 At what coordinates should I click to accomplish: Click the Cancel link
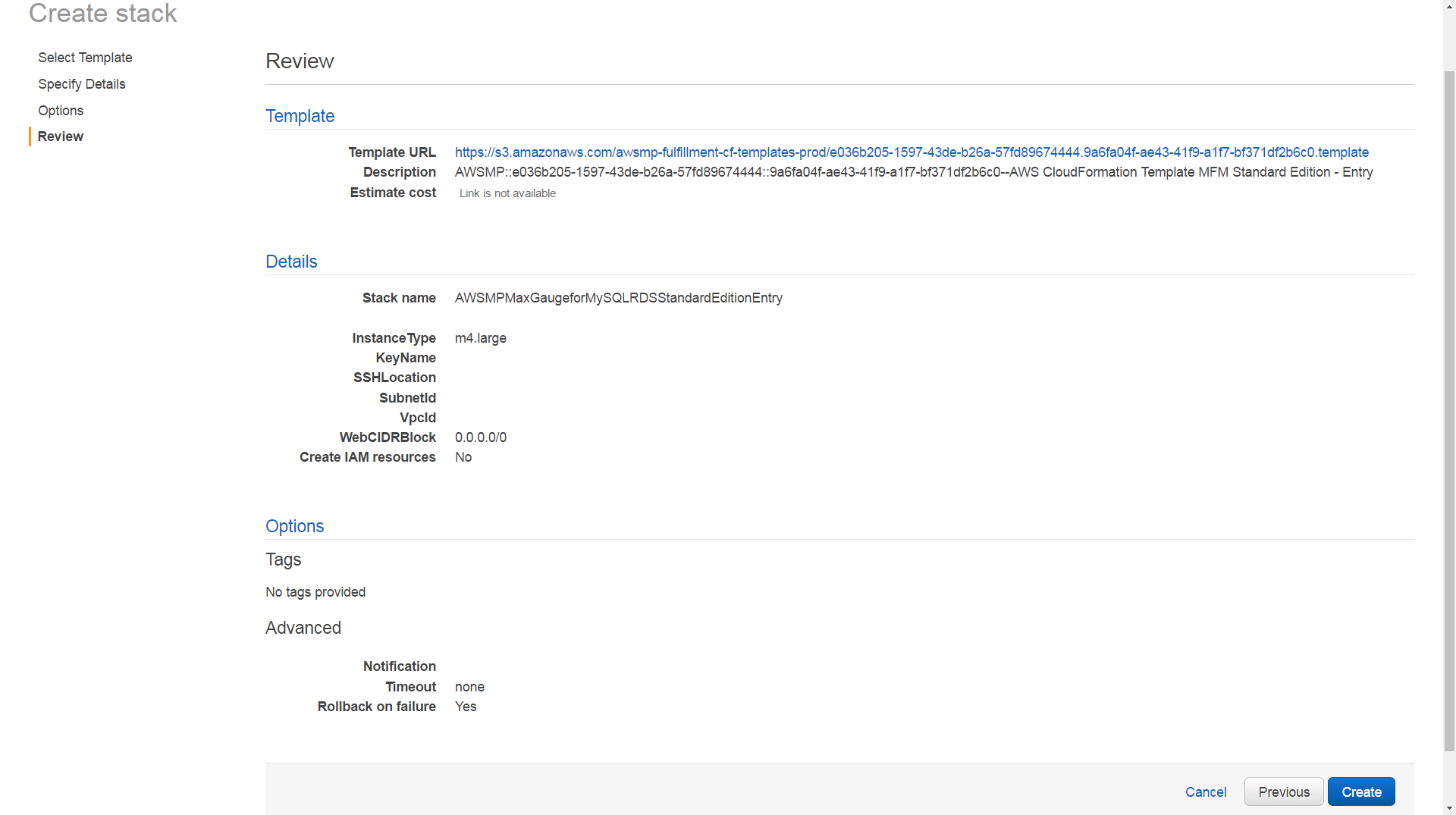[1206, 792]
